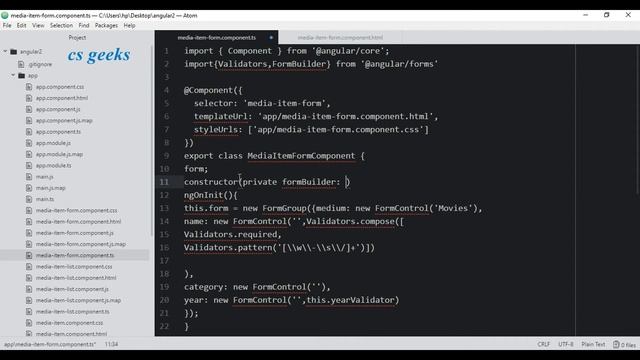640x360 pixels.
Task: Click the unsaved dot on the active tab
Action: 271,38
